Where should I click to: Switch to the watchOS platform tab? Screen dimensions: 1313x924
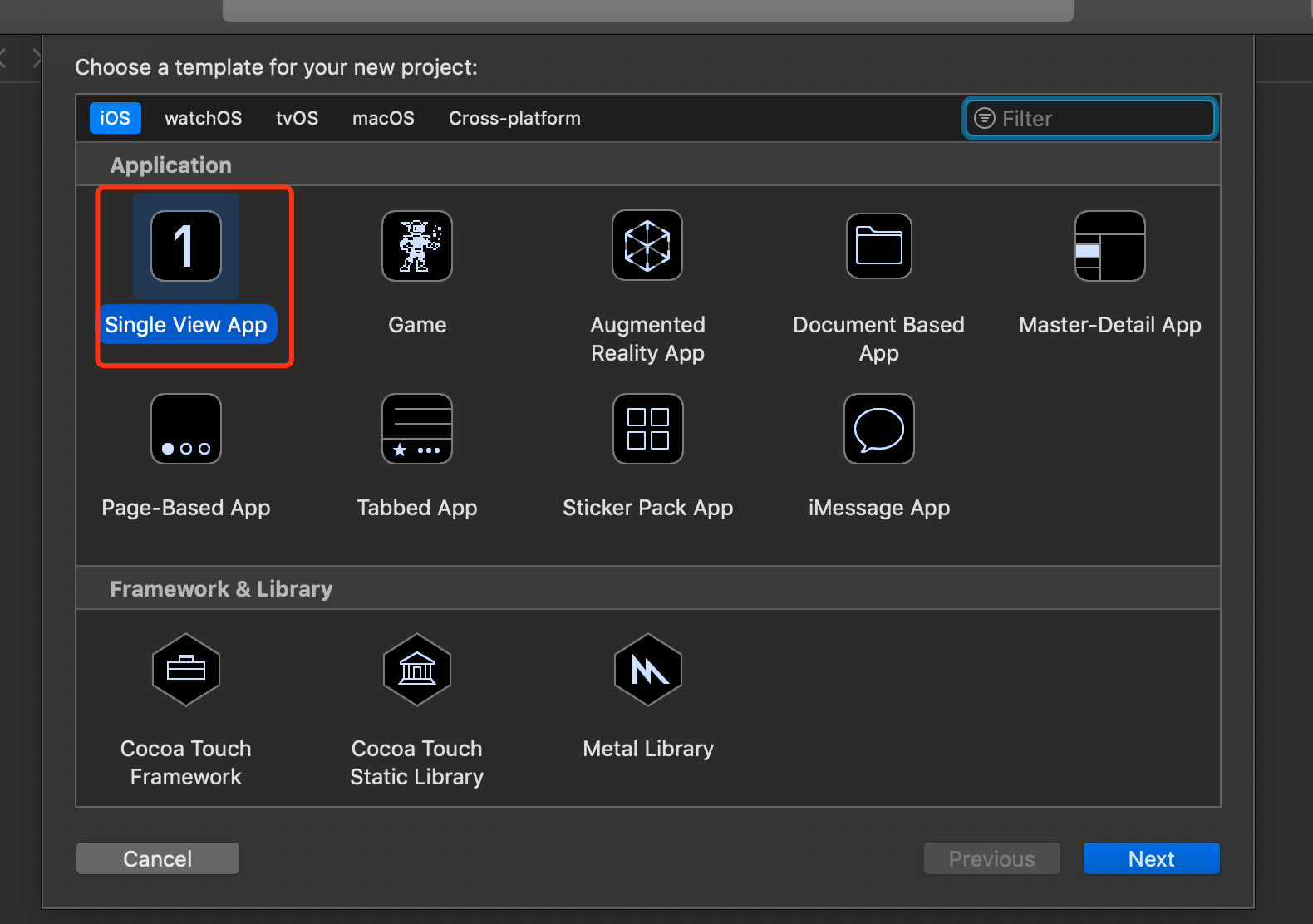pyautogui.click(x=204, y=118)
